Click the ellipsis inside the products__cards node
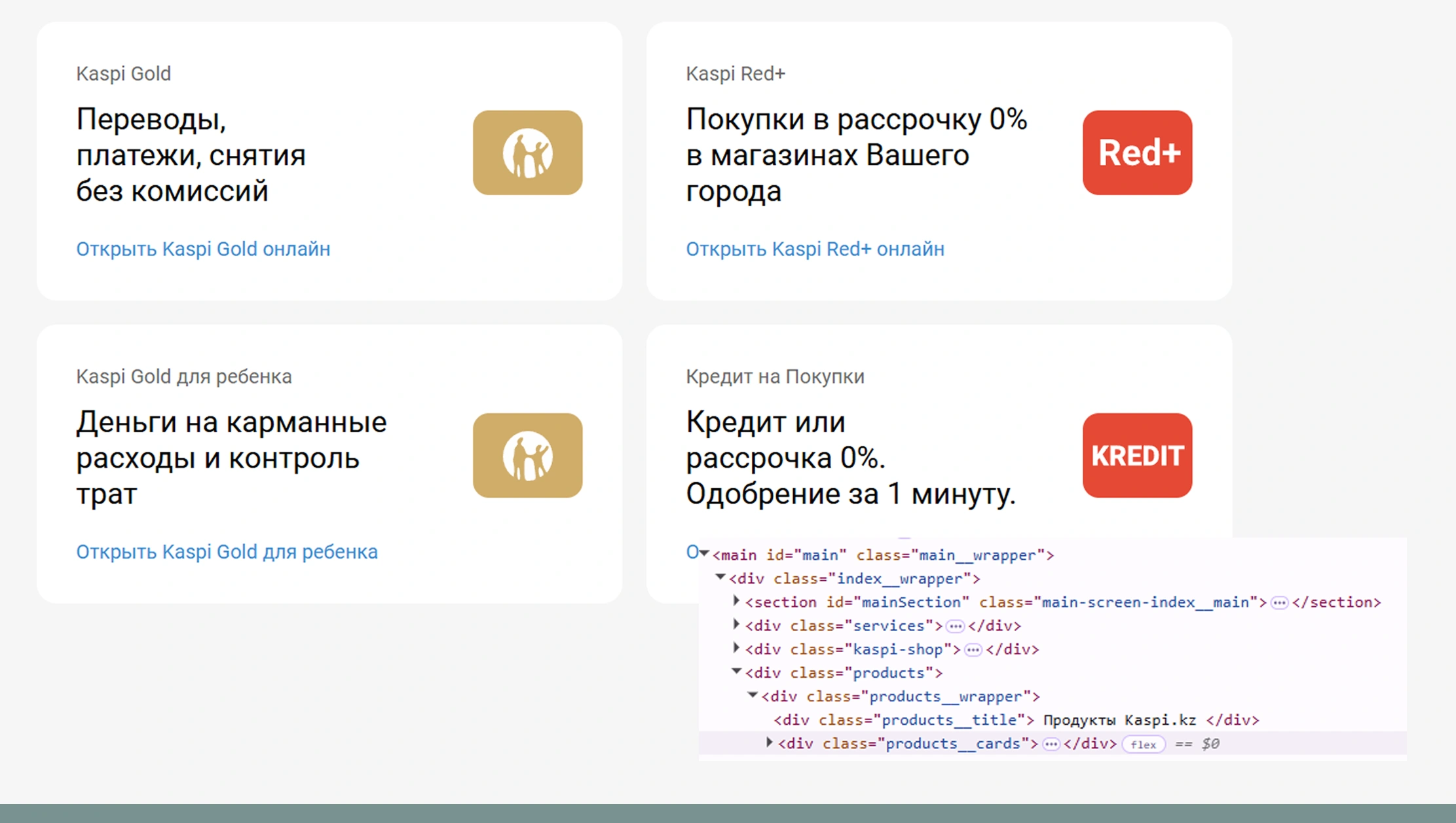Image resolution: width=1456 pixels, height=823 pixels. pyautogui.click(x=1051, y=744)
